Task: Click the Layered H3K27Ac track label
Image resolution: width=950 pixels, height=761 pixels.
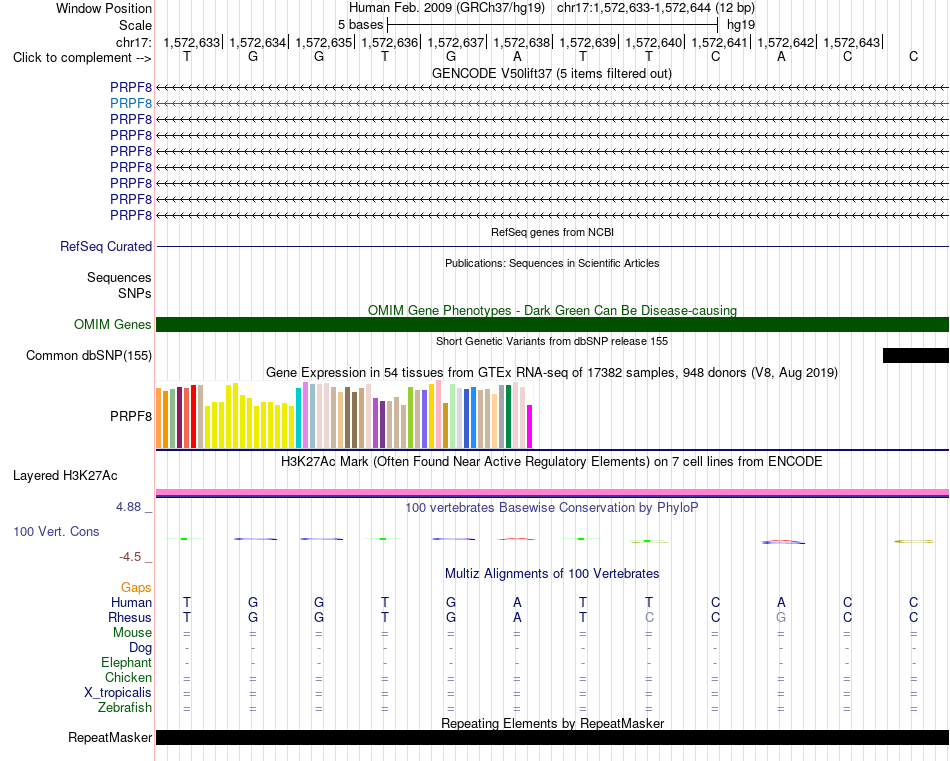Action: 65,476
